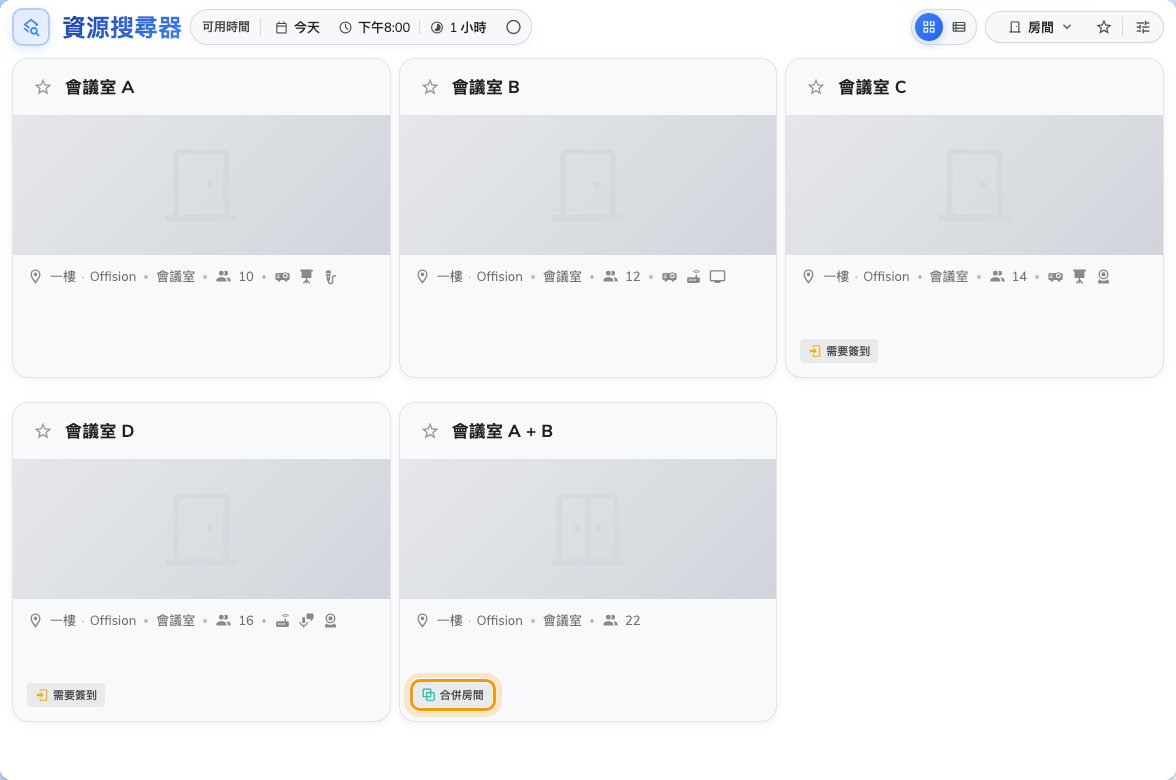Screen dimensions: 1176x780
Task: Click the 會議室 A + B double-door thumbnail
Action: (x=588, y=529)
